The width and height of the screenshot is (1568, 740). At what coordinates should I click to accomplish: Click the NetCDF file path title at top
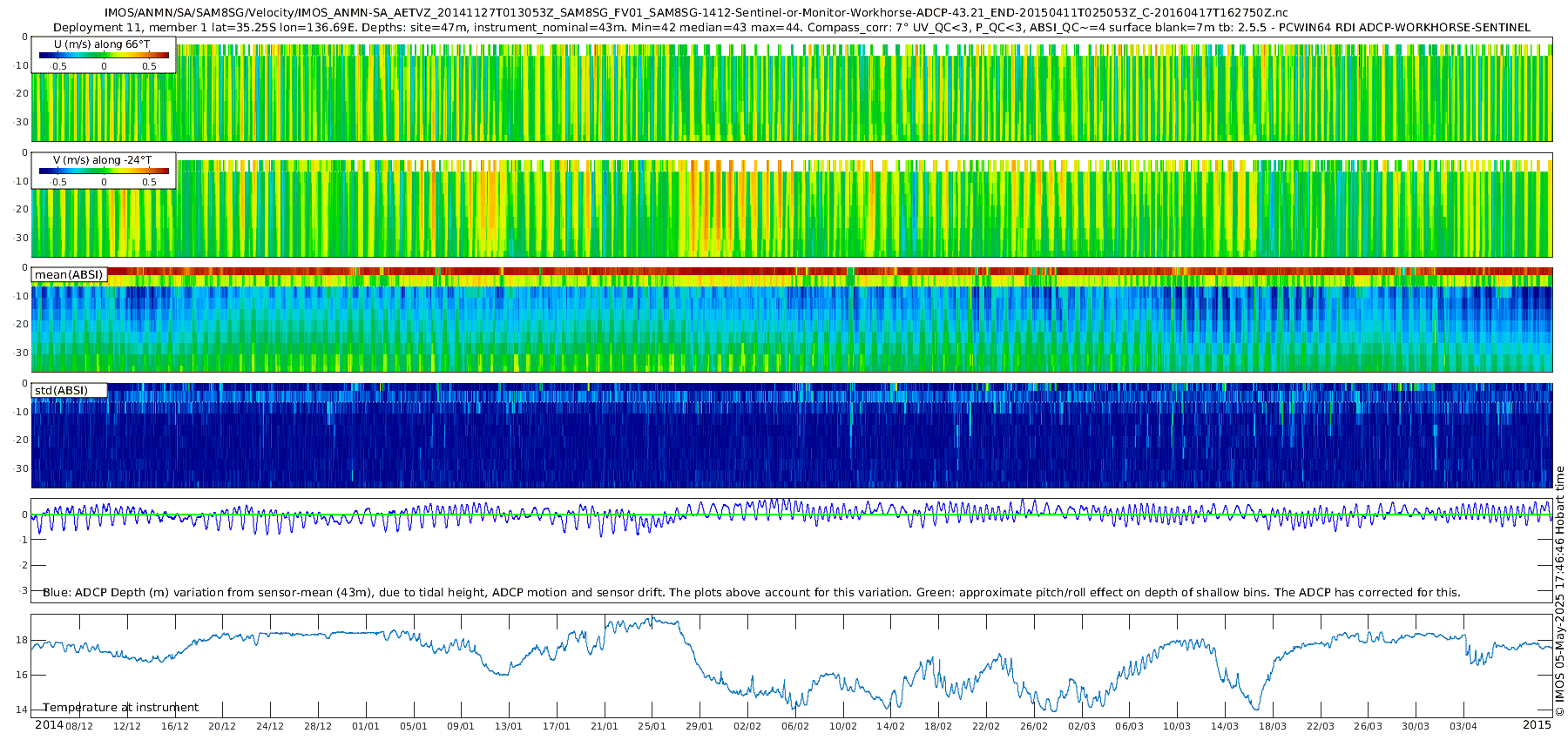(x=696, y=13)
